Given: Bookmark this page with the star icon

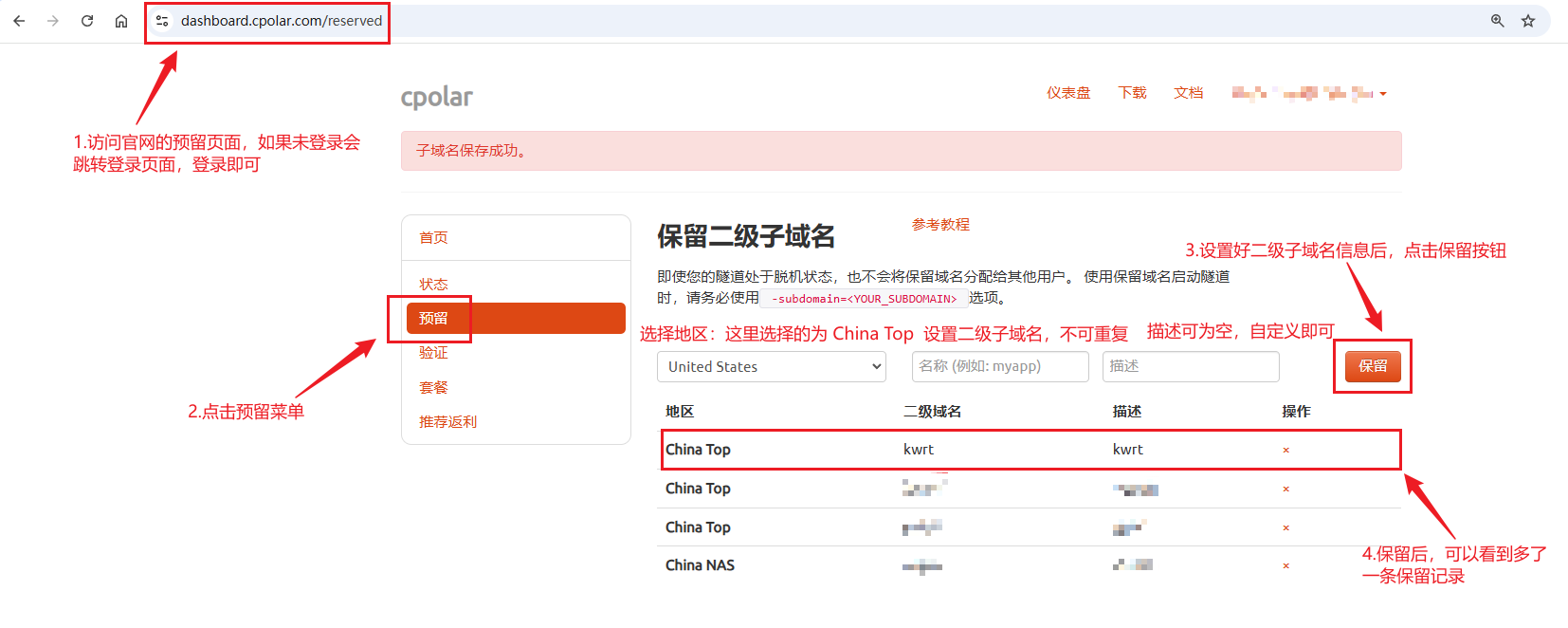Looking at the screenshot, I should click(x=1528, y=21).
